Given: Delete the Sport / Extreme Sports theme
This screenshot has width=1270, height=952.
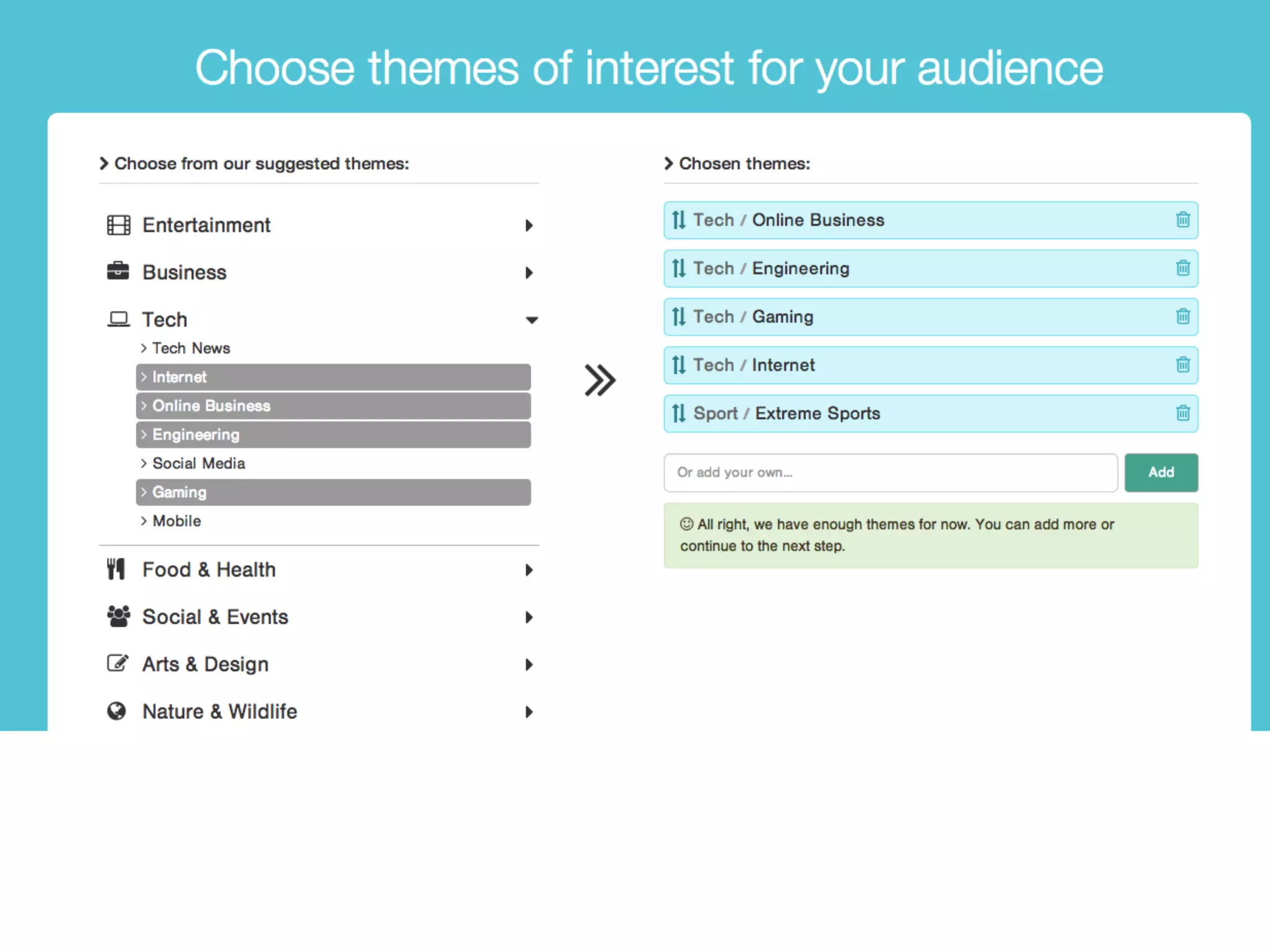Looking at the screenshot, I should point(1183,413).
